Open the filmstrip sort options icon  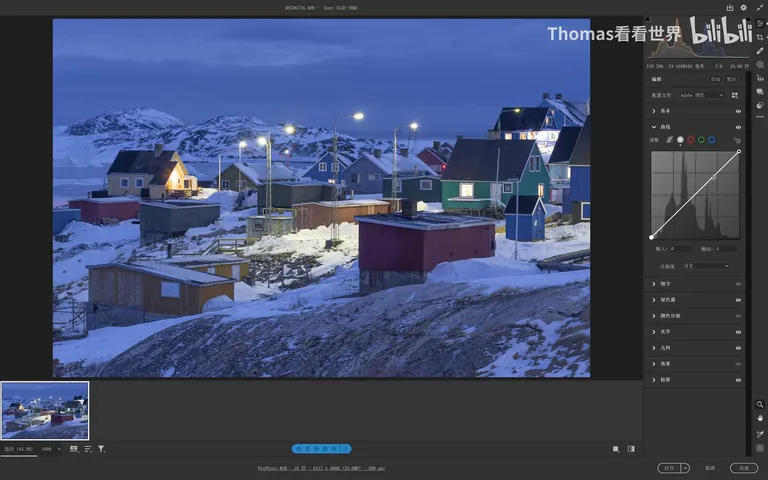(88, 449)
